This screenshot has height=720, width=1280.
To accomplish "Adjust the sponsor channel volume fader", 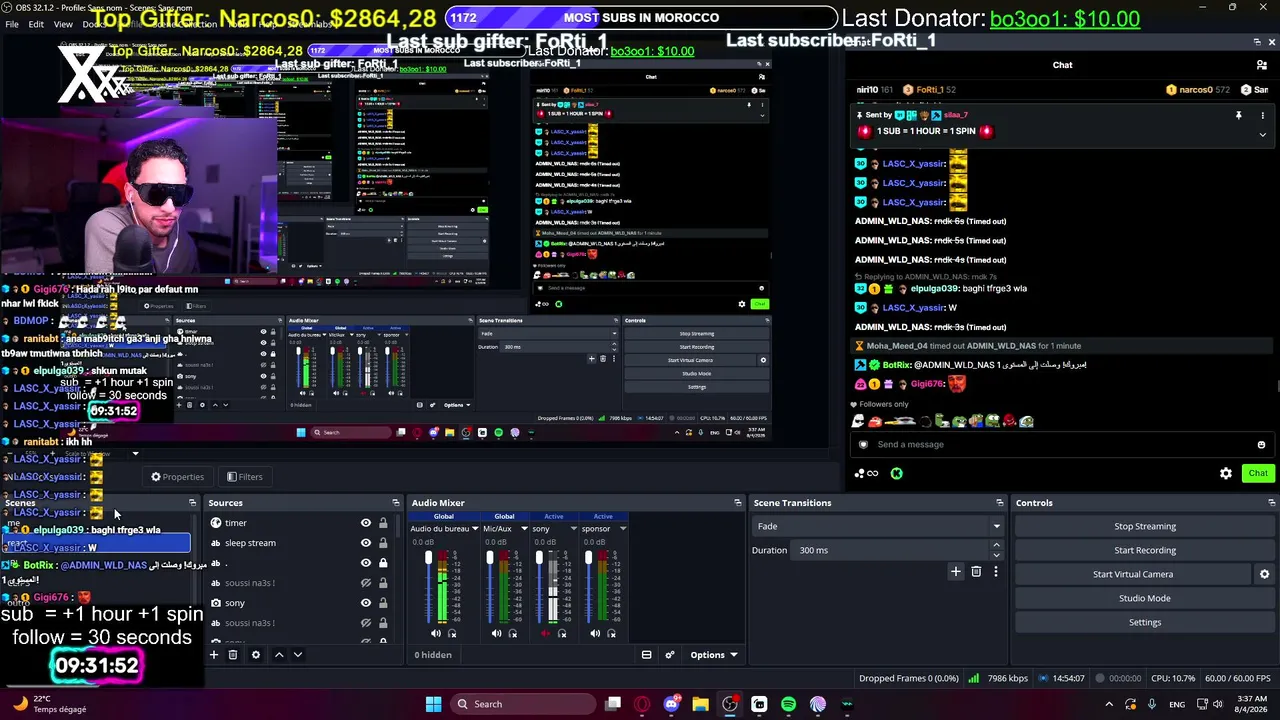I will click(x=588, y=557).
